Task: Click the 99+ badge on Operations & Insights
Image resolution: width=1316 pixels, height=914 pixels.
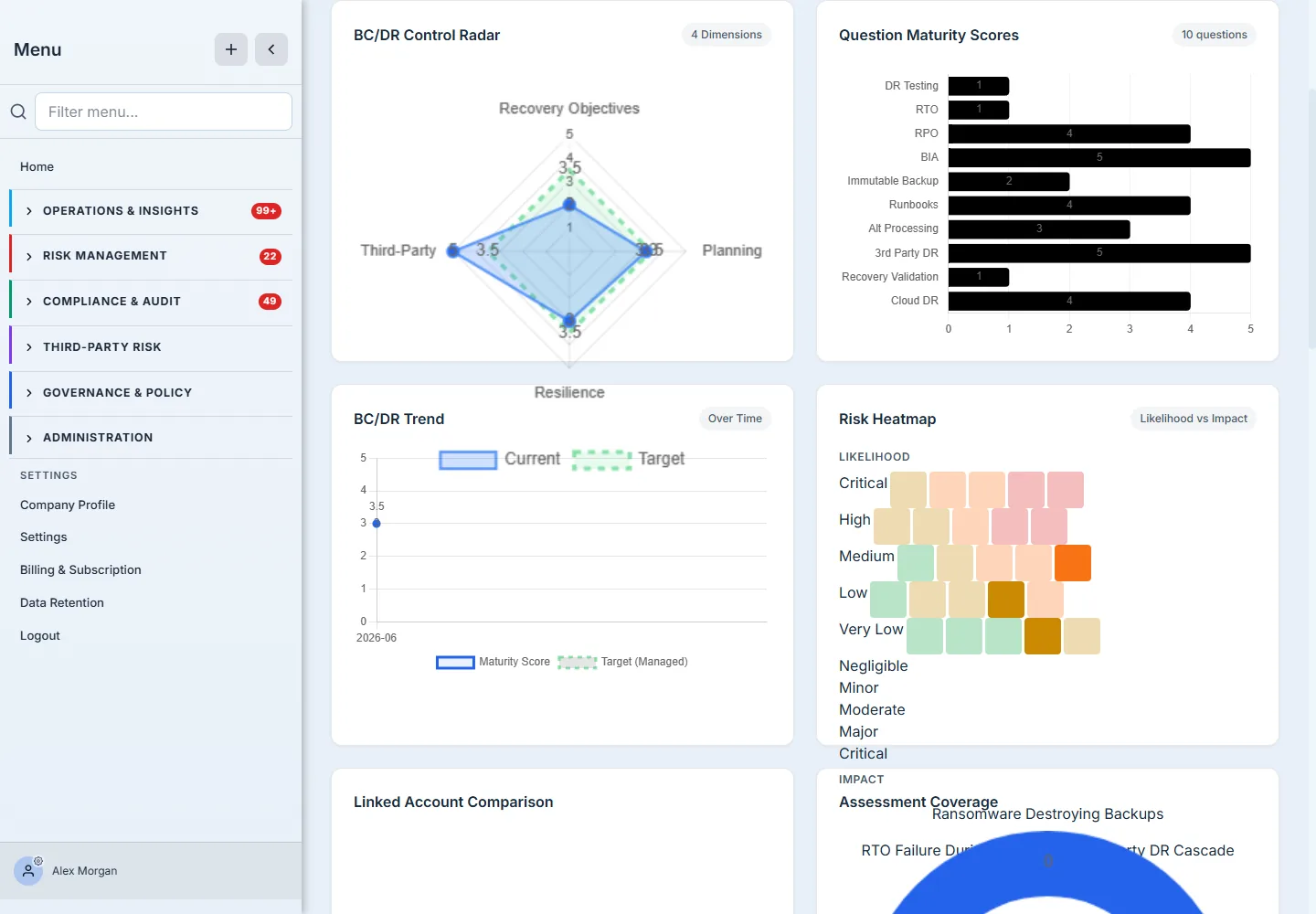Action: click(x=266, y=211)
